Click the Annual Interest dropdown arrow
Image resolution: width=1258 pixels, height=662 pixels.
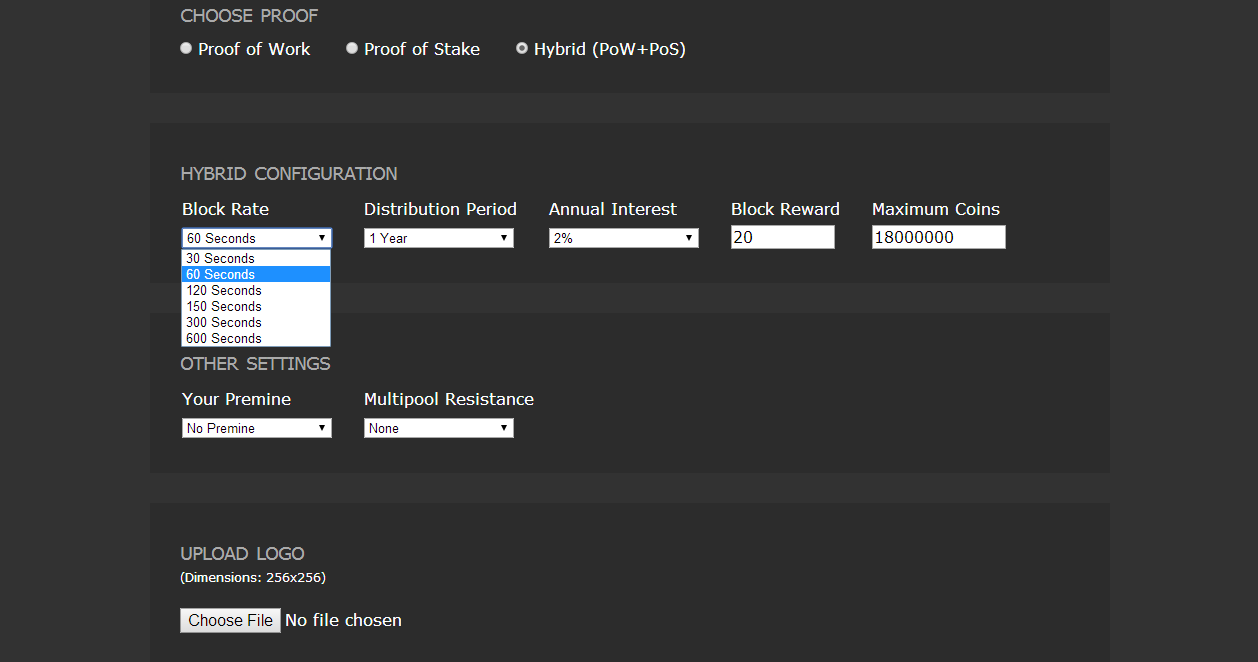[x=689, y=238]
